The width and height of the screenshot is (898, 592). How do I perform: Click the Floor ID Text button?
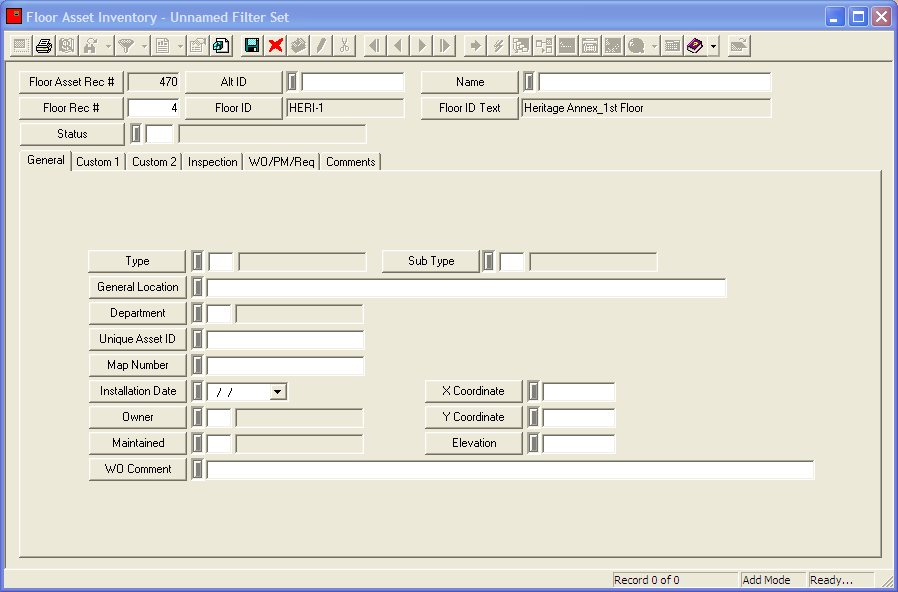tap(470, 108)
